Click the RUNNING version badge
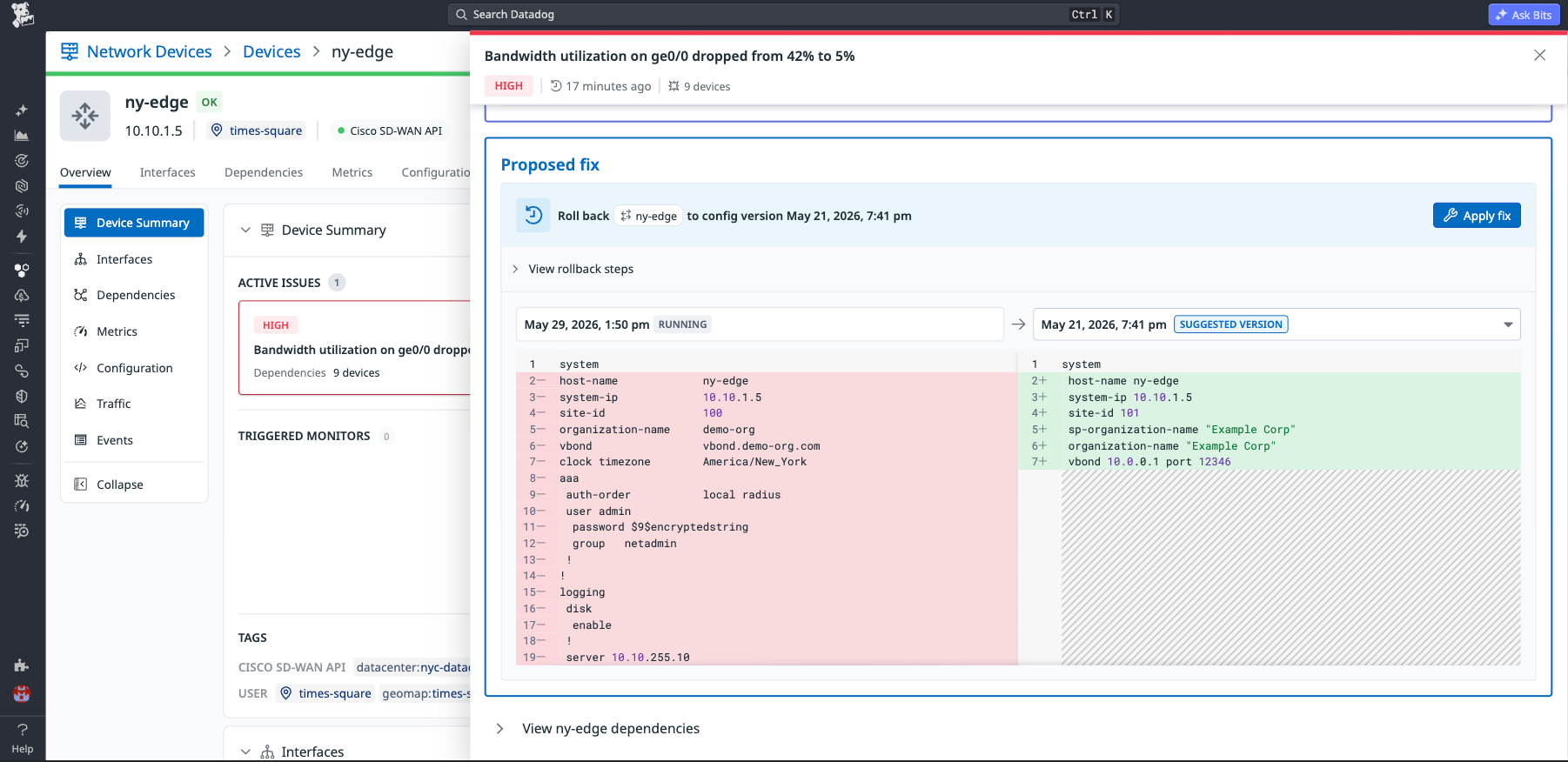1568x762 pixels. pyautogui.click(x=682, y=324)
